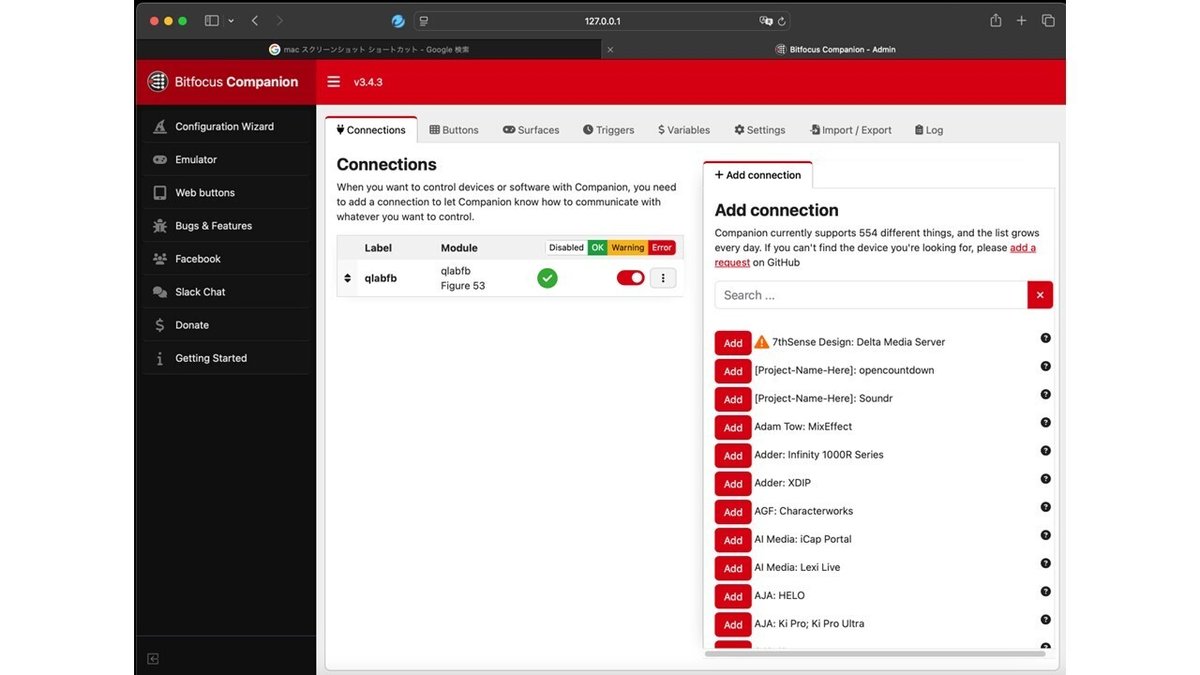Open help for AI Media: Lexi Live
The width and height of the screenshot is (1200, 675).
click(1045, 563)
